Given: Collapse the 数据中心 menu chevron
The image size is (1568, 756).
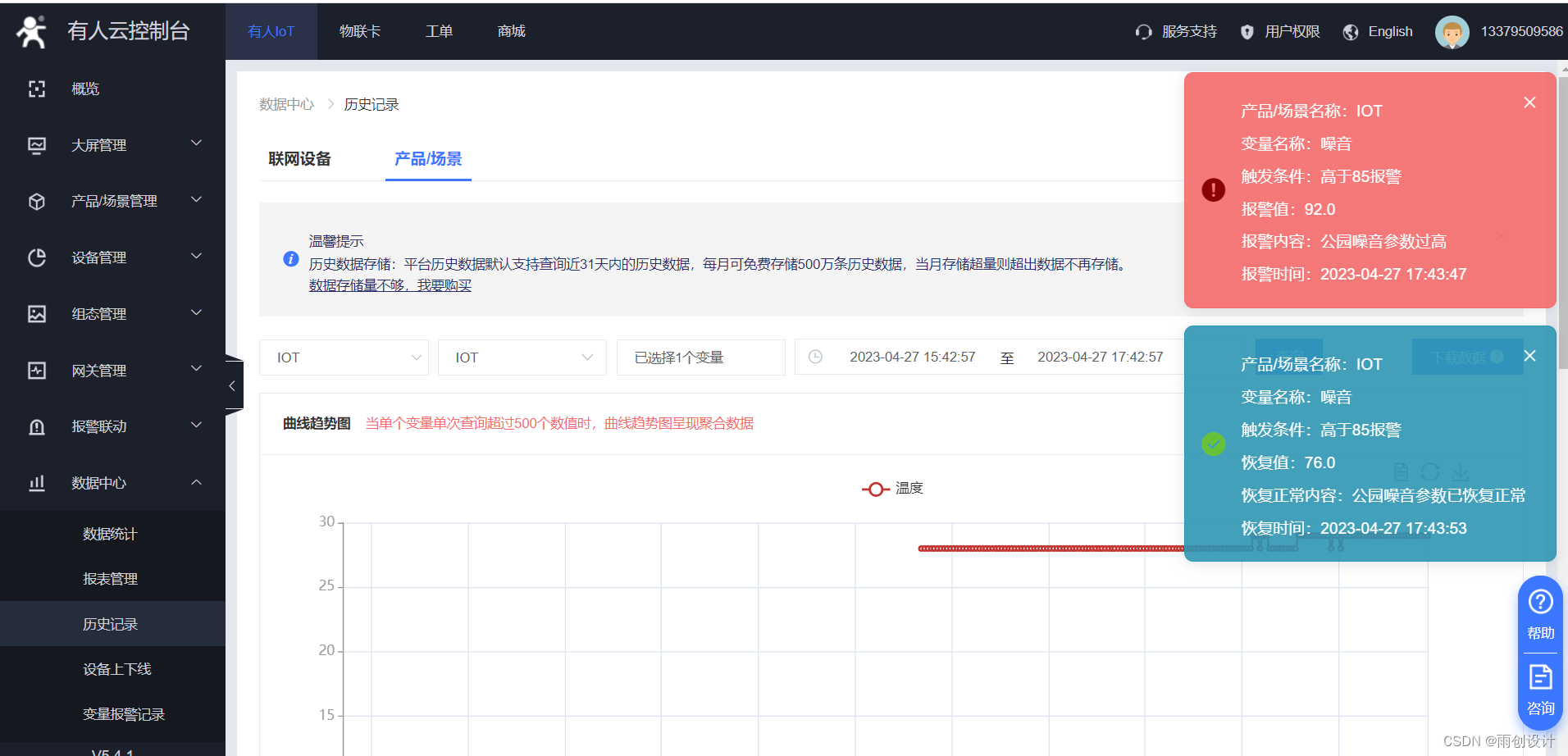Looking at the screenshot, I should (x=196, y=482).
